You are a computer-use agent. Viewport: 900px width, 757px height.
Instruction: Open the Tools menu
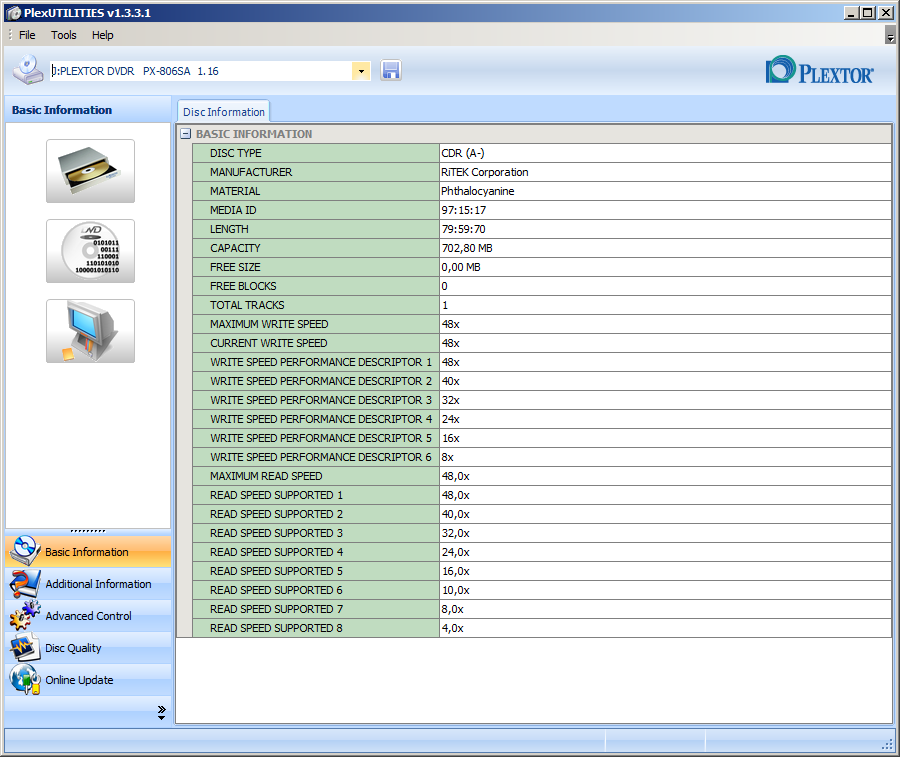(x=64, y=35)
